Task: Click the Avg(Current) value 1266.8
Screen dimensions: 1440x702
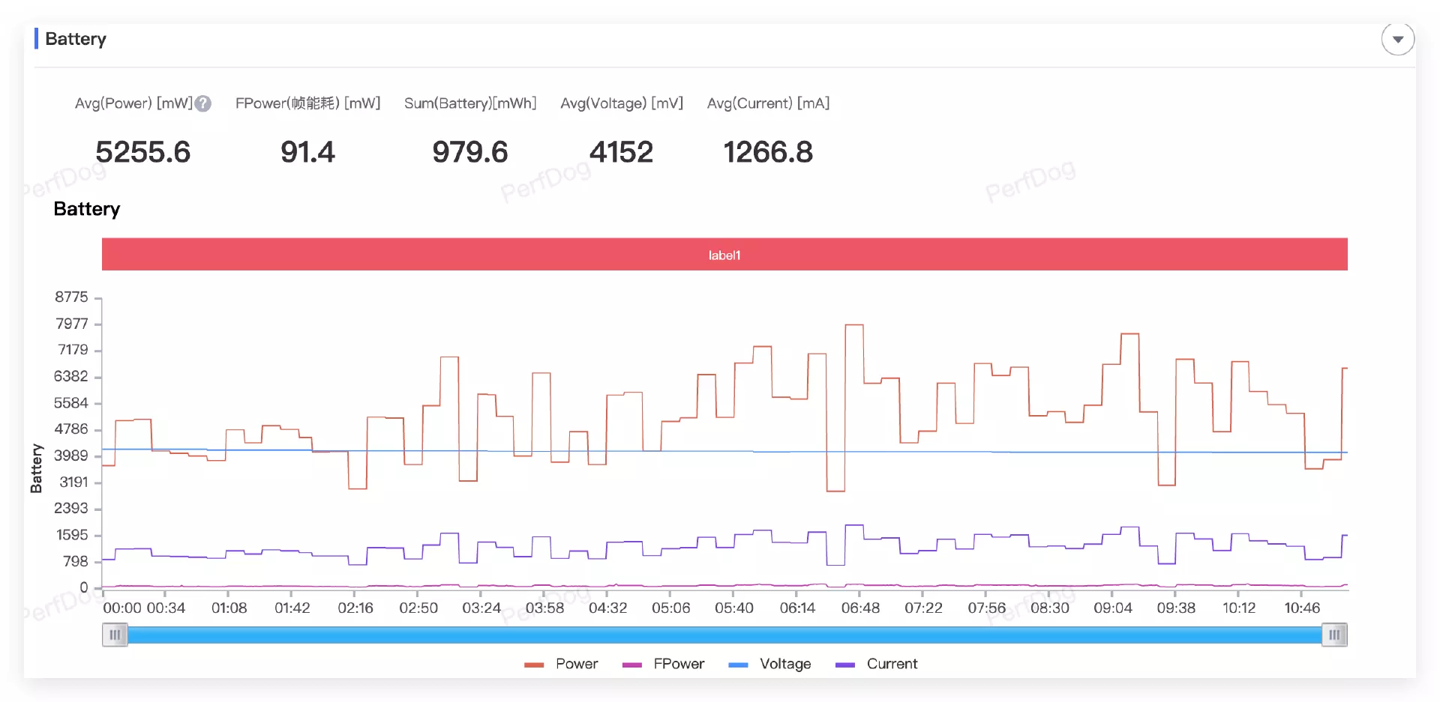Action: pos(768,152)
